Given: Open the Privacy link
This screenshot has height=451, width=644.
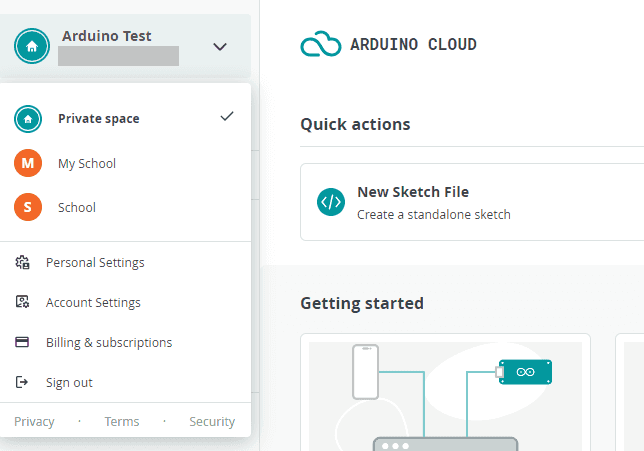Looking at the screenshot, I should tap(35, 422).
